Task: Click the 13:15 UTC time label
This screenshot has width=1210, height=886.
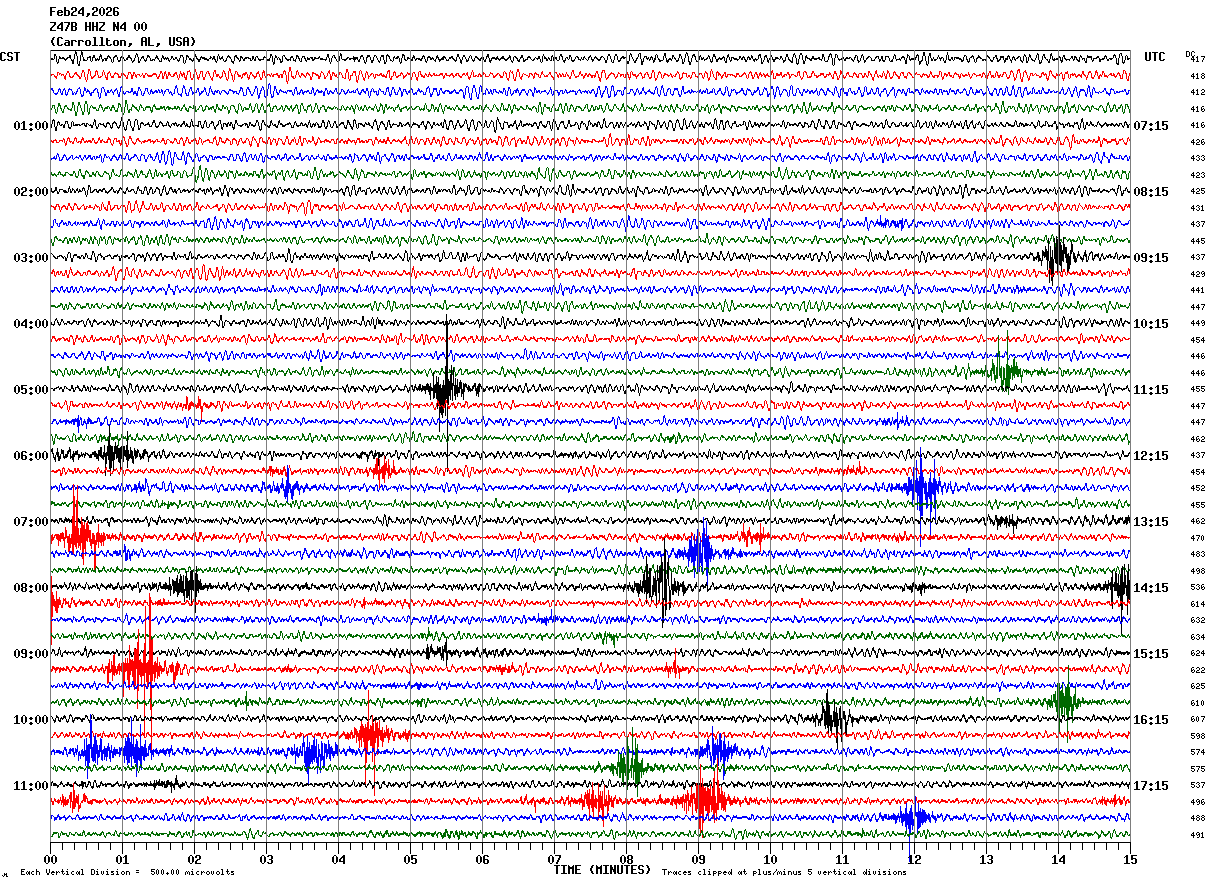Action: pyautogui.click(x=1151, y=522)
